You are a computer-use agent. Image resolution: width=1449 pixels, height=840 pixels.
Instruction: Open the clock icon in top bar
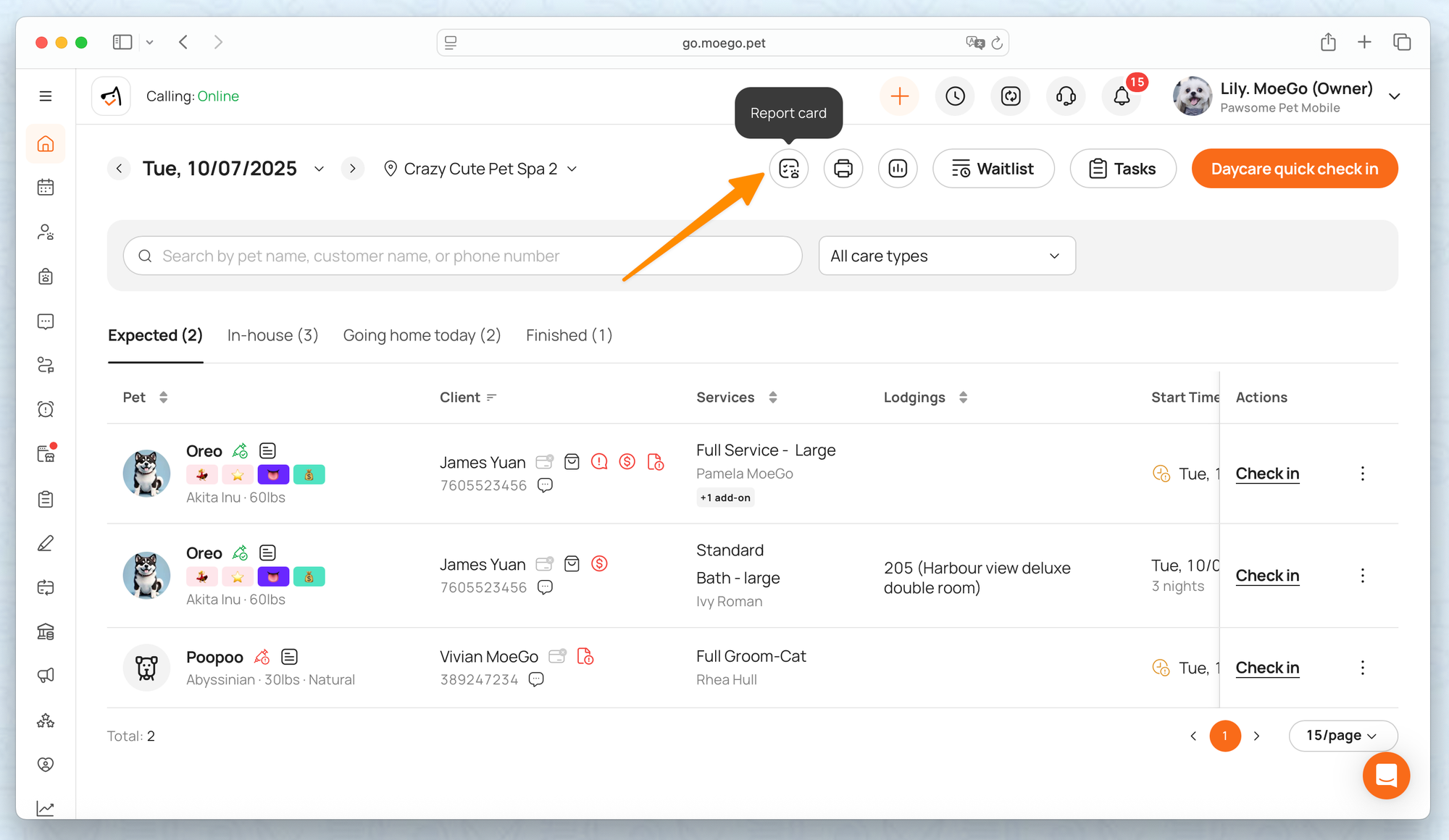coord(955,96)
